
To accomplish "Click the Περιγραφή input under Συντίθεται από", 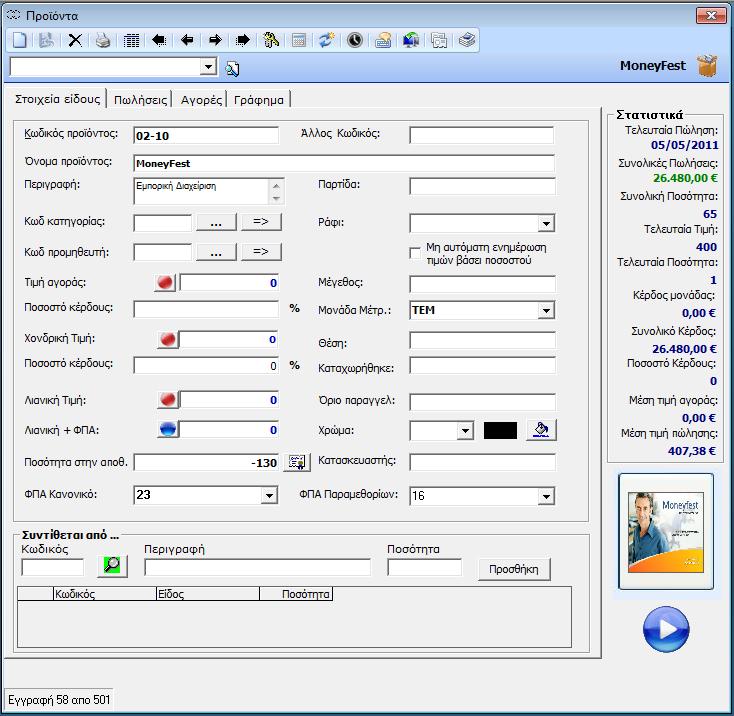I will coord(257,567).
